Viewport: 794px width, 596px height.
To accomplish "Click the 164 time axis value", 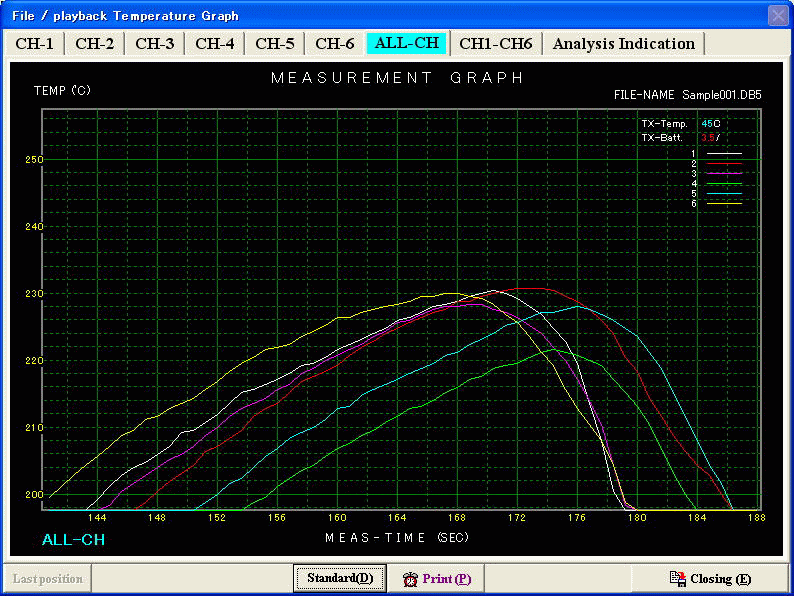I will coord(397,518).
